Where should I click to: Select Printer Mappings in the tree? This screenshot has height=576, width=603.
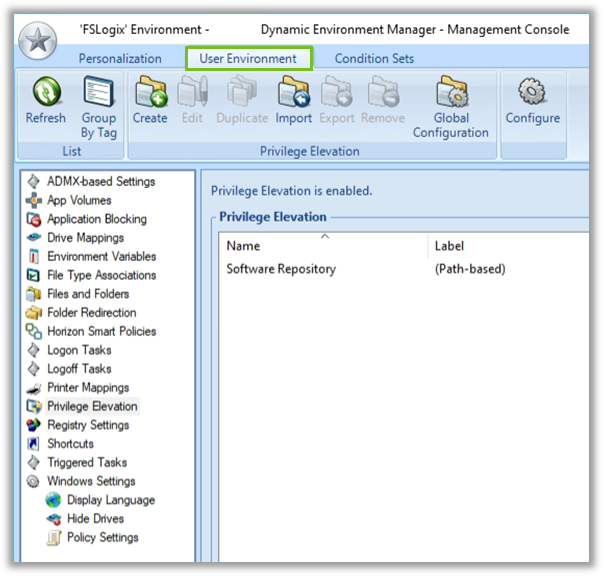tap(88, 387)
